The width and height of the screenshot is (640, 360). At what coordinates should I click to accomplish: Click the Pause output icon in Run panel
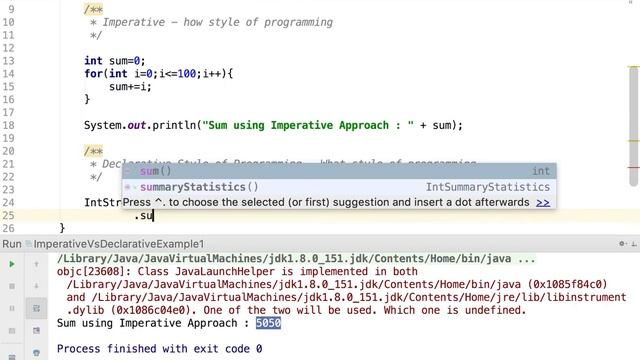pos(12,308)
